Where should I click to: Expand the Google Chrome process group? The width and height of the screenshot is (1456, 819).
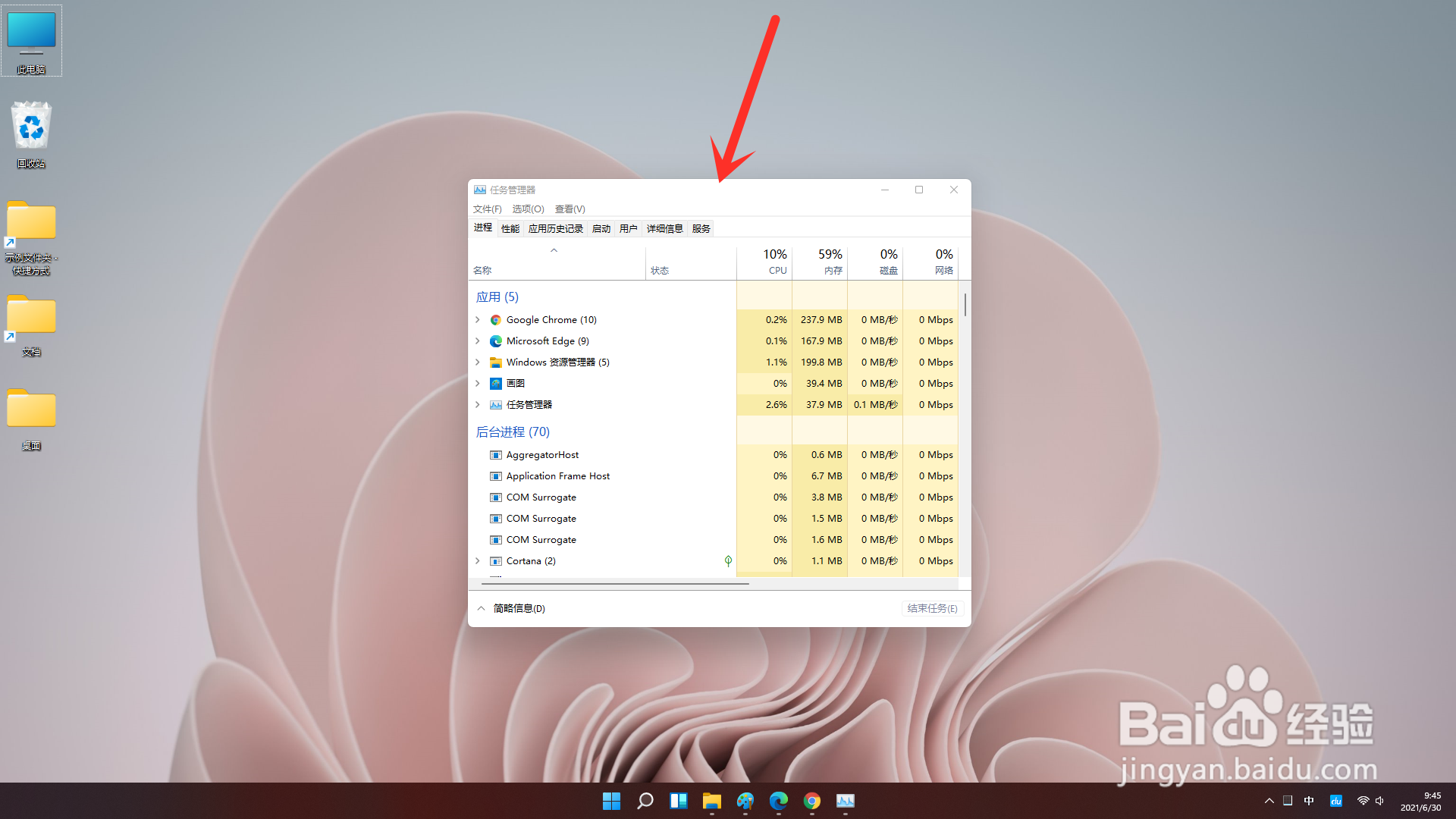tap(478, 320)
